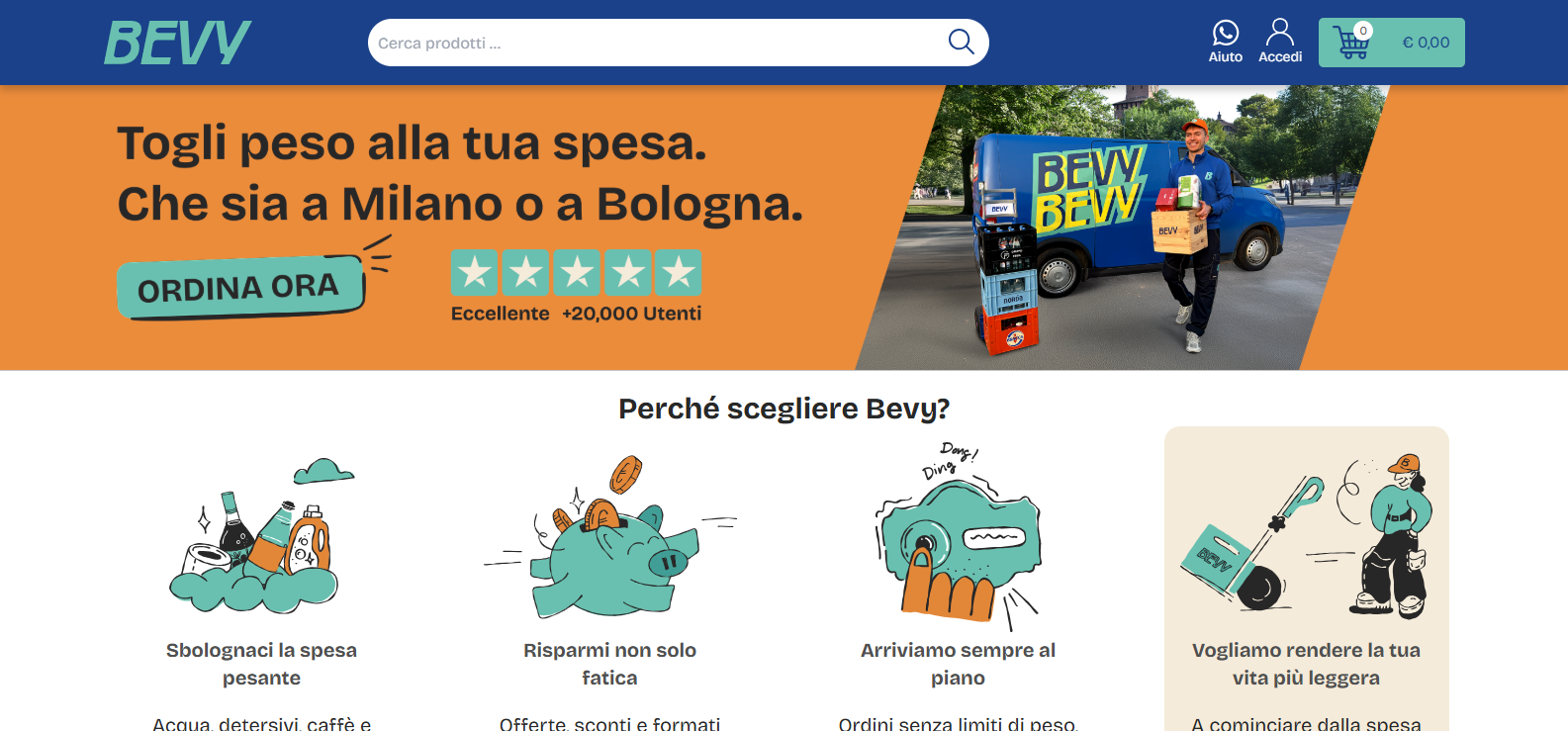1568x731 pixels.
Task: Click the Arriviamo sempre al piano heading
Action: pos(958,664)
